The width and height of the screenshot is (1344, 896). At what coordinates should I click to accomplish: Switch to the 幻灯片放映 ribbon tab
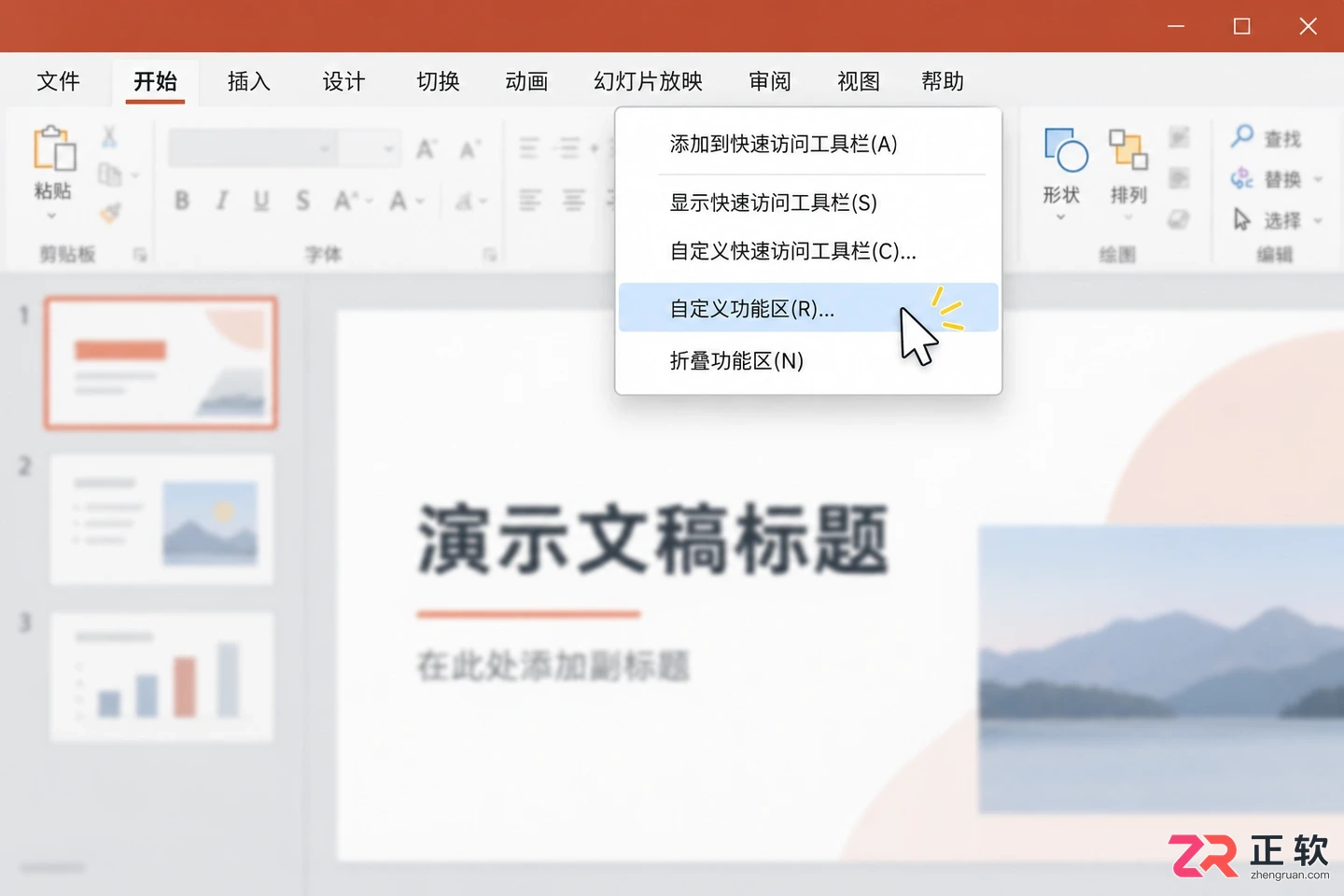pos(649,81)
